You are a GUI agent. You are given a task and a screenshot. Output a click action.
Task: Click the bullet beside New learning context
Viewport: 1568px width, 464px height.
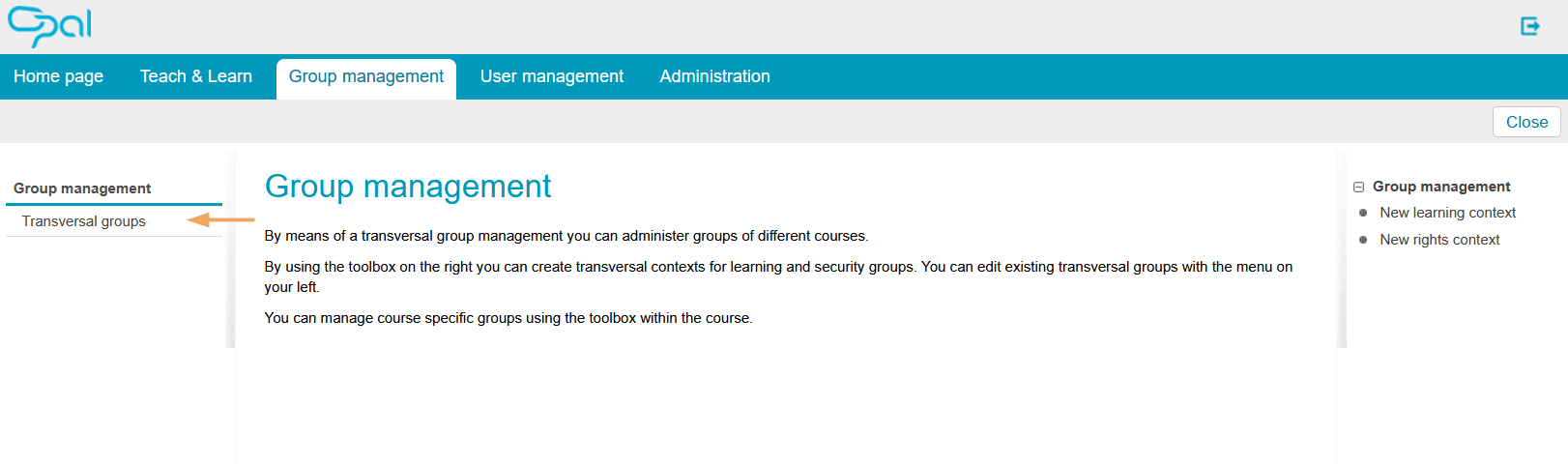[1363, 213]
